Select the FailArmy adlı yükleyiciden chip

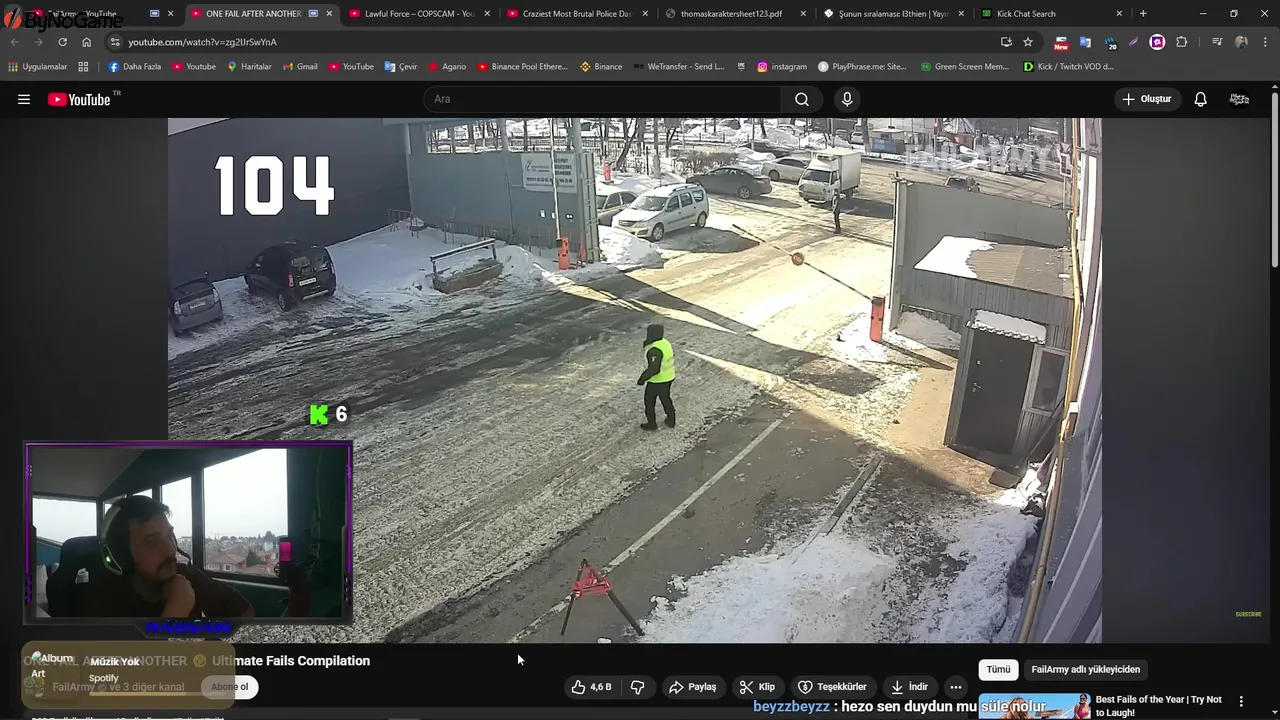1085,669
